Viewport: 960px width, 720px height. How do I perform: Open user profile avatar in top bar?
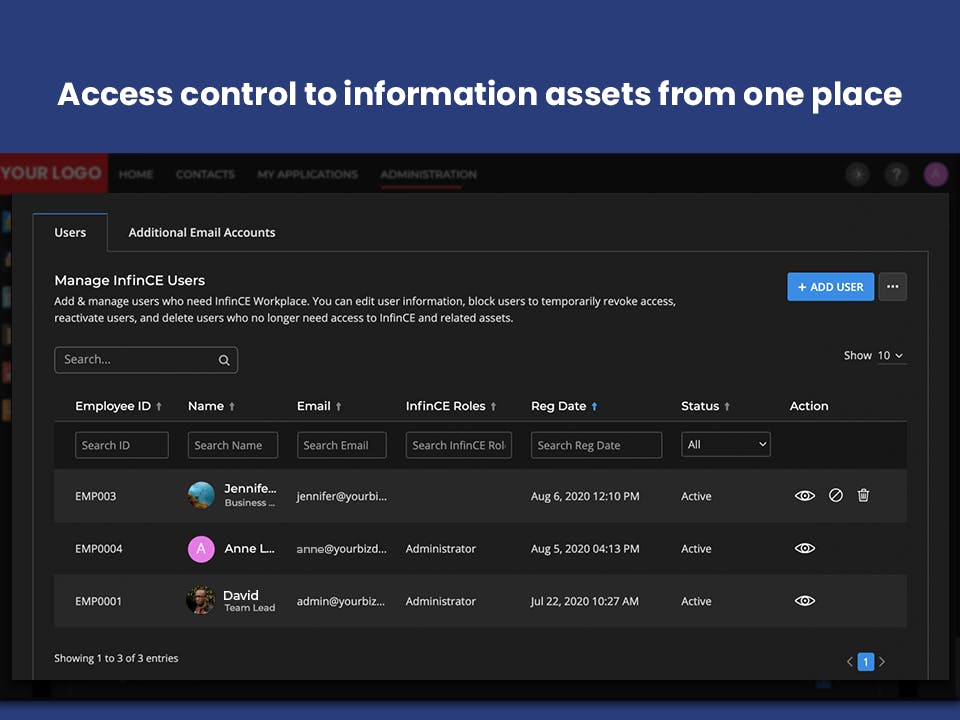coord(936,174)
